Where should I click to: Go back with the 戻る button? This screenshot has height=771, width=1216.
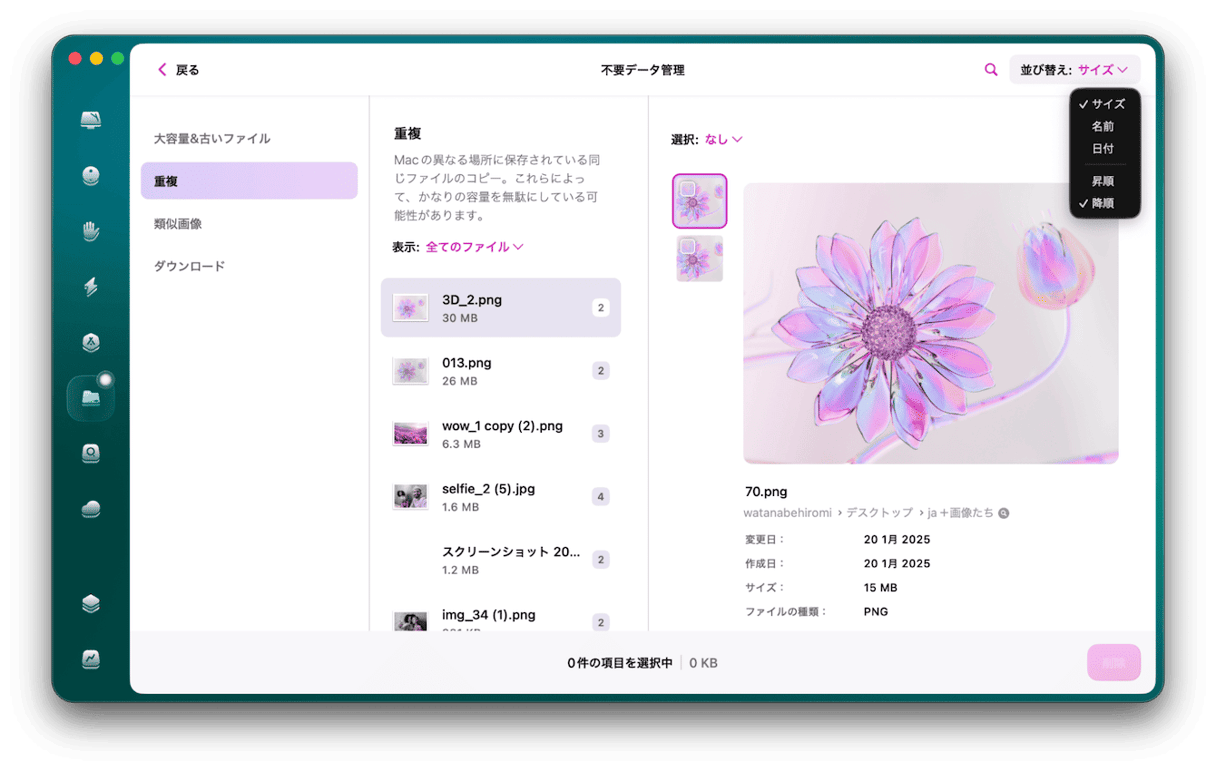[179, 70]
